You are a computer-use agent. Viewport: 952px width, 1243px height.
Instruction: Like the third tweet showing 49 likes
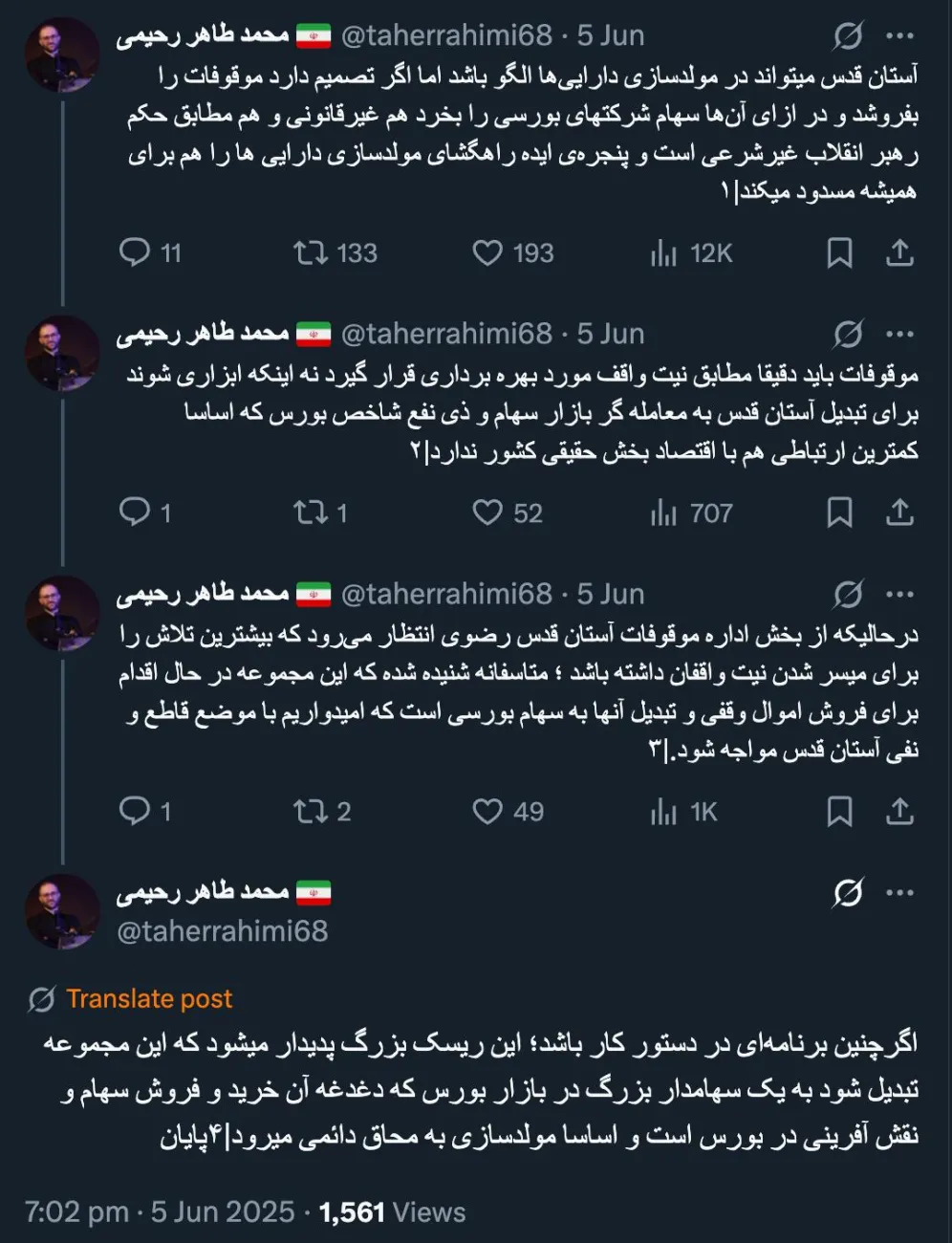coord(490,812)
